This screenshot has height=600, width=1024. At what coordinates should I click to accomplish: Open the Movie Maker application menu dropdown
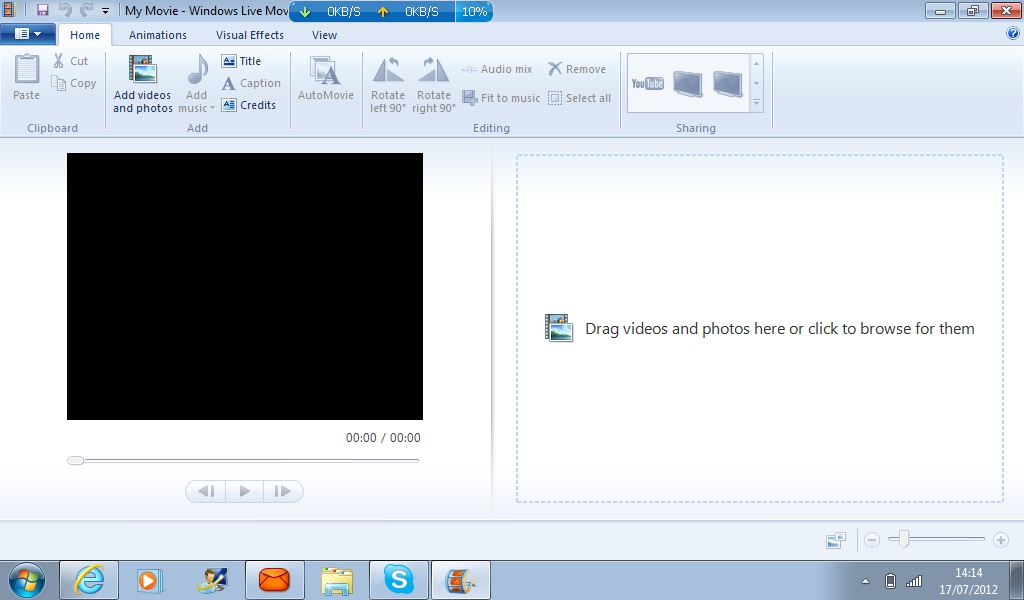pyautogui.click(x=27, y=34)
